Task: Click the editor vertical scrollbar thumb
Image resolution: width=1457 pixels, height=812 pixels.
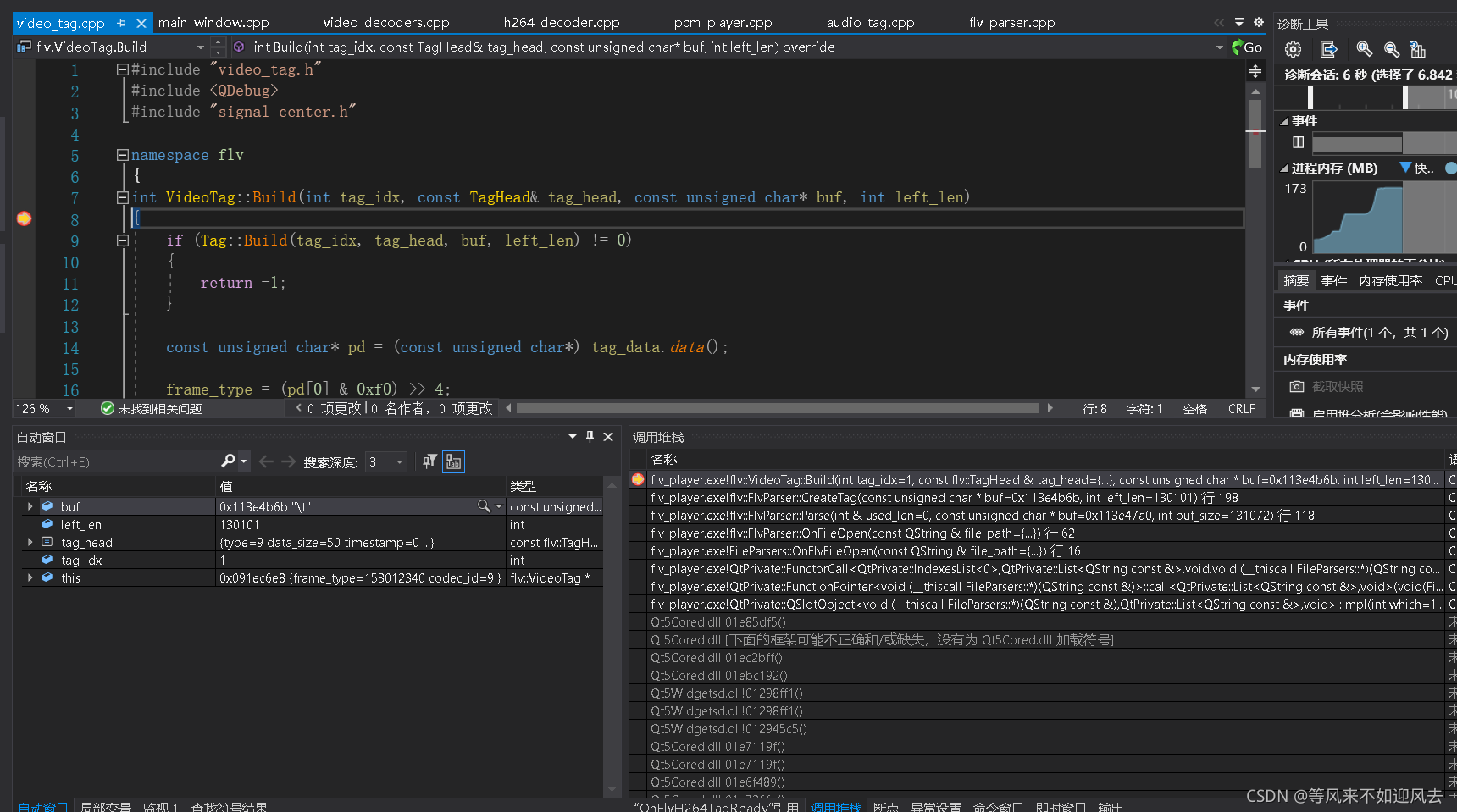Action: [x=1255, y=132]
